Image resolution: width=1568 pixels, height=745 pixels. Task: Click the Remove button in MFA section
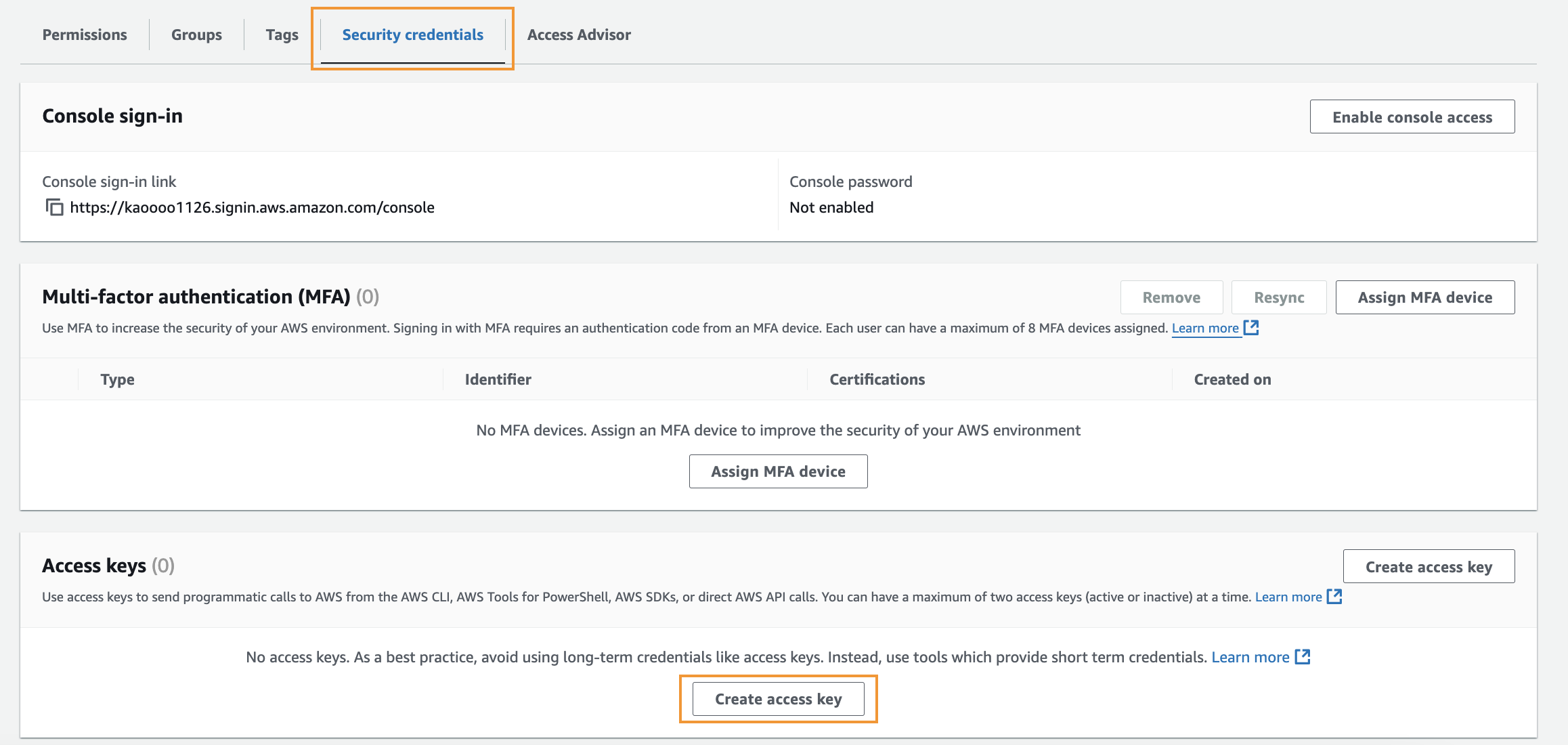pos(1171,297)
